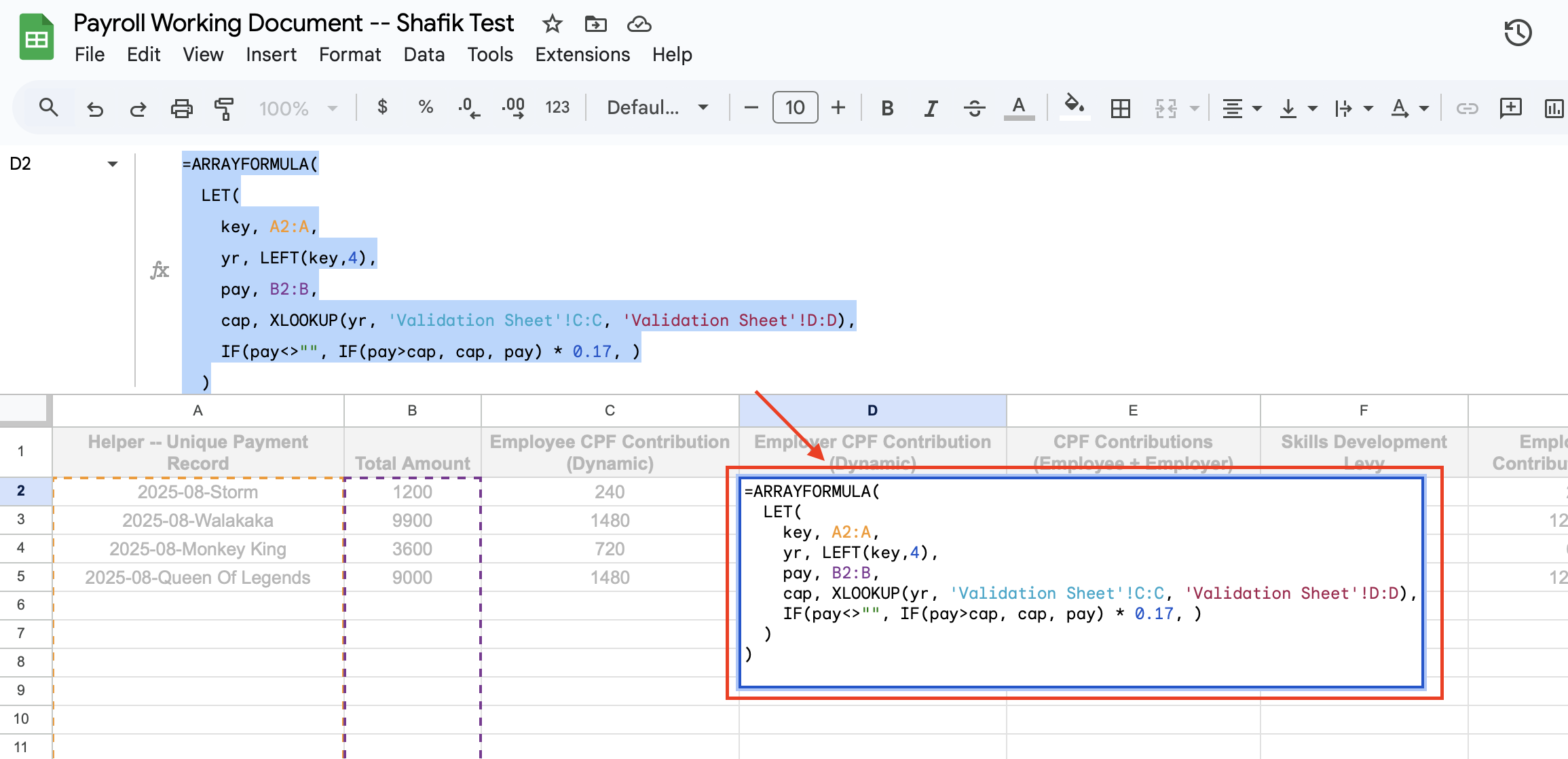Select cell 2025-08-Queen Of Legends

[x=198, y=577]
